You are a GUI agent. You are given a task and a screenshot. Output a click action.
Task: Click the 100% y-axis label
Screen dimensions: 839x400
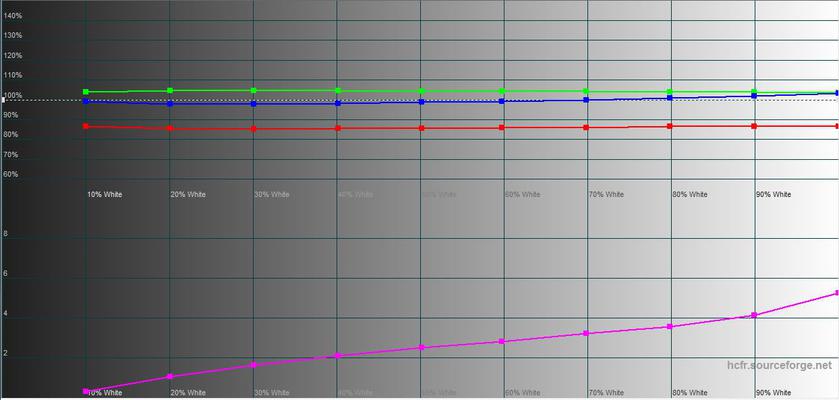[13, 96]
